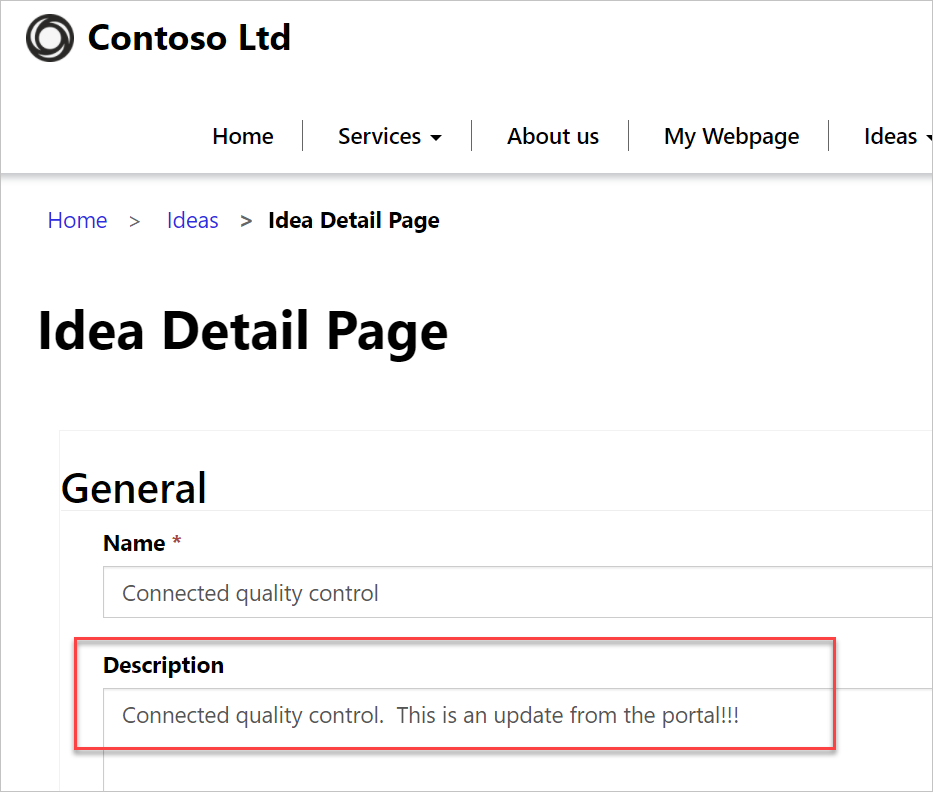This screenshot has height=792, width=933.
Task: Click the Idea Detail Page heading
Action: pyautogui.click(x=242, y=331)
